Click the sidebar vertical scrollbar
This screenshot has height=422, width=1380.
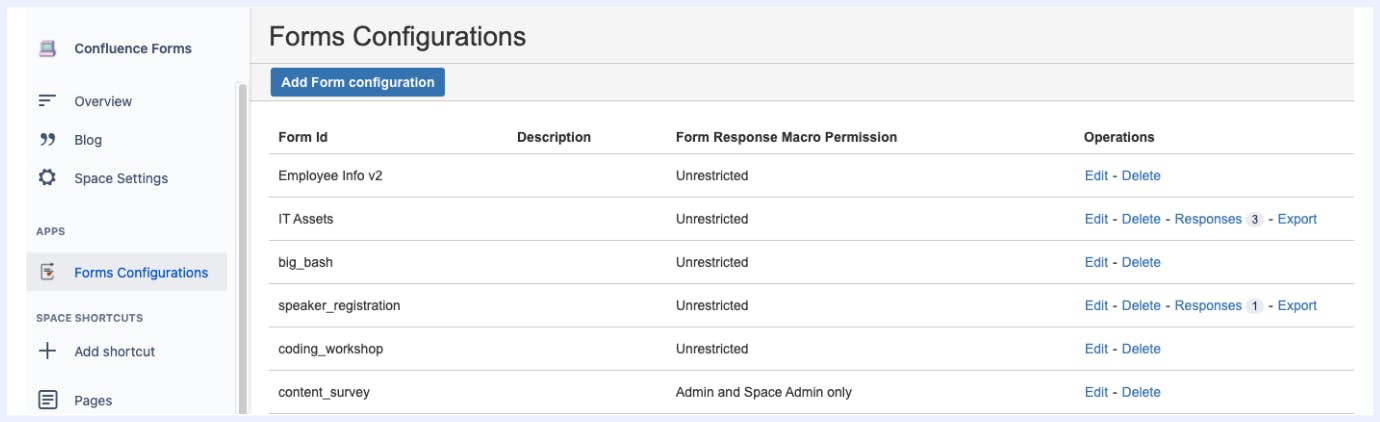(x=241, y=248)
